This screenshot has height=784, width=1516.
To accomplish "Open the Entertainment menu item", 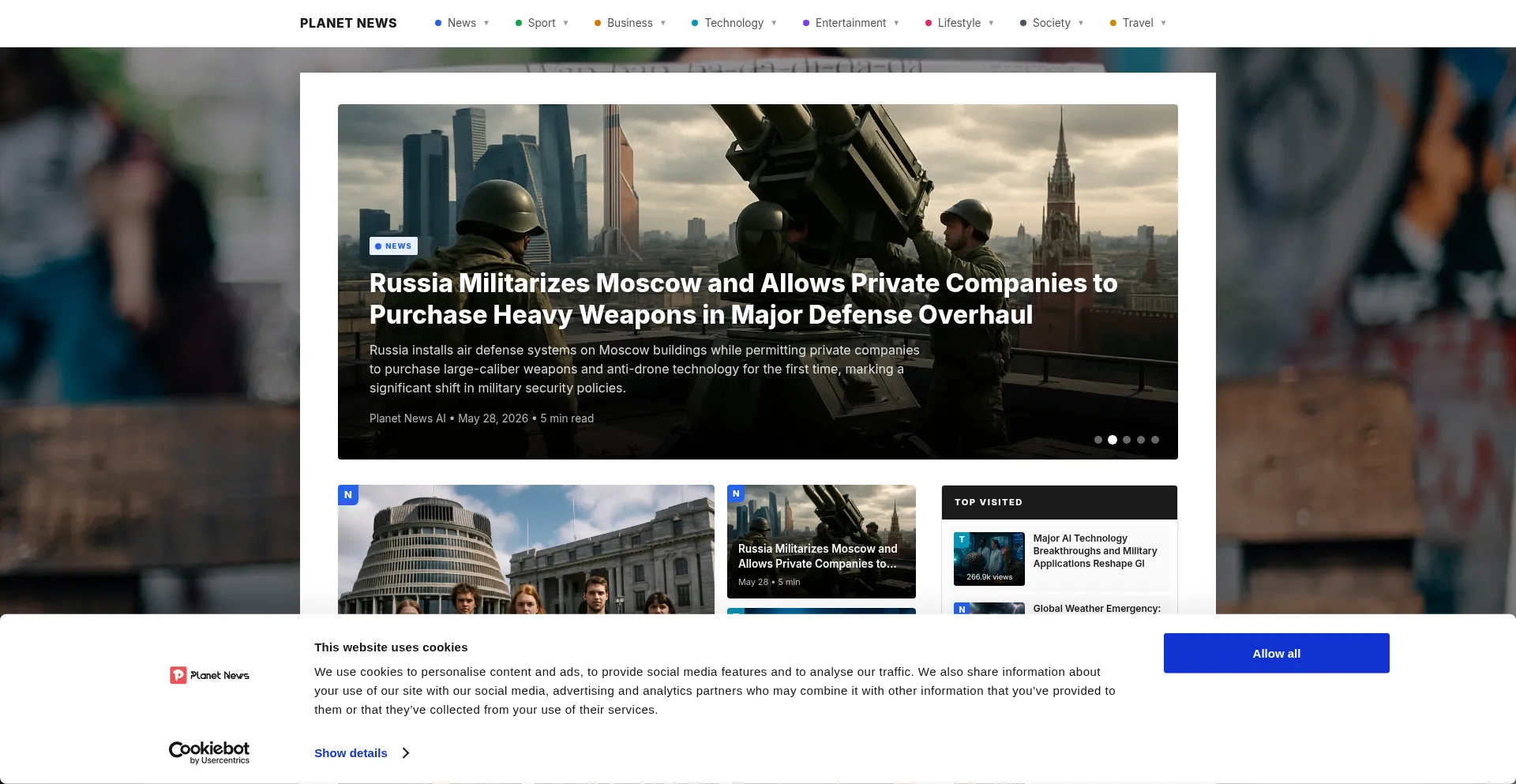I will (850, 23).
